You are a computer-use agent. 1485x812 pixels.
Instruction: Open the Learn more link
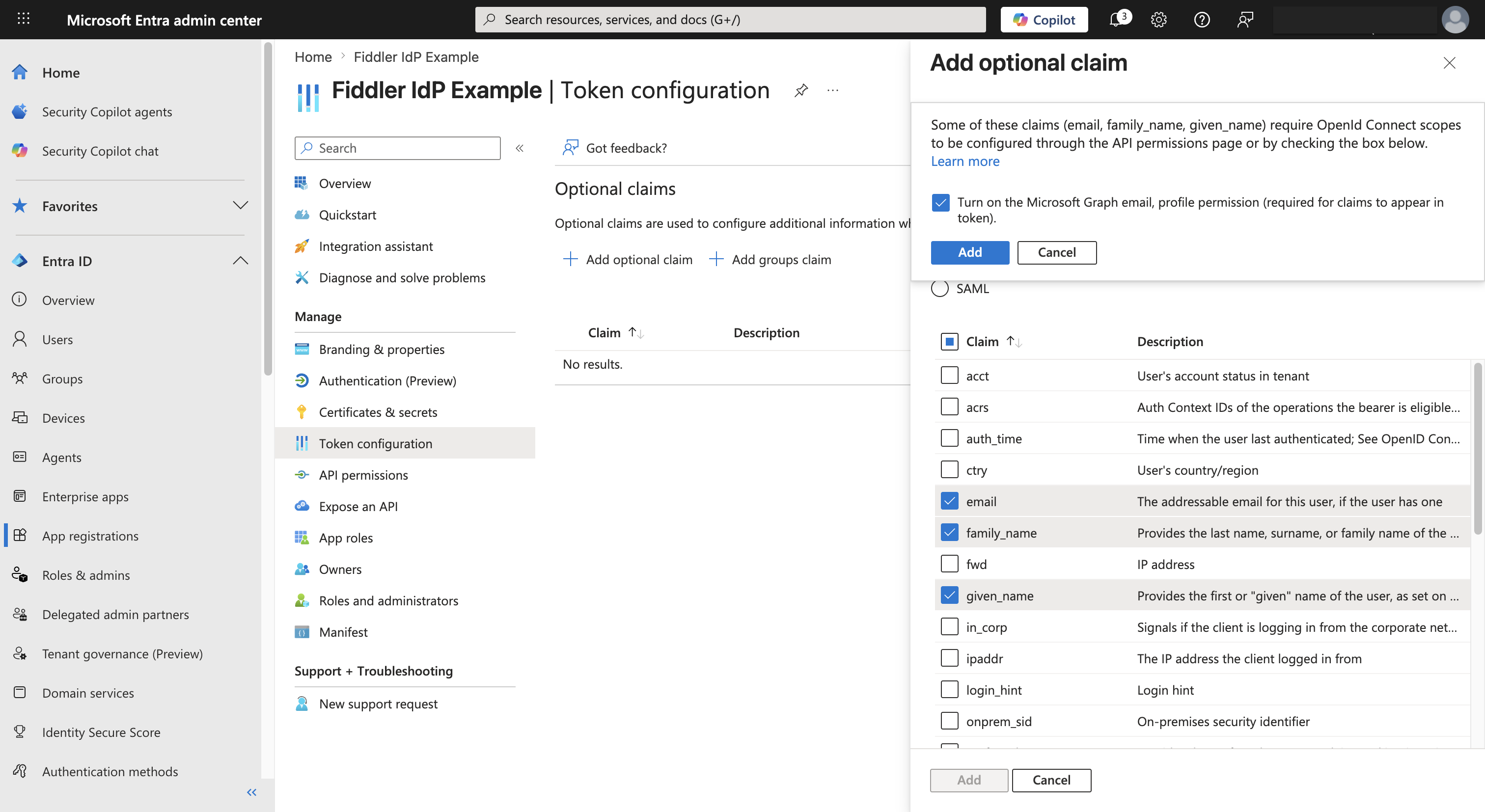965,162
